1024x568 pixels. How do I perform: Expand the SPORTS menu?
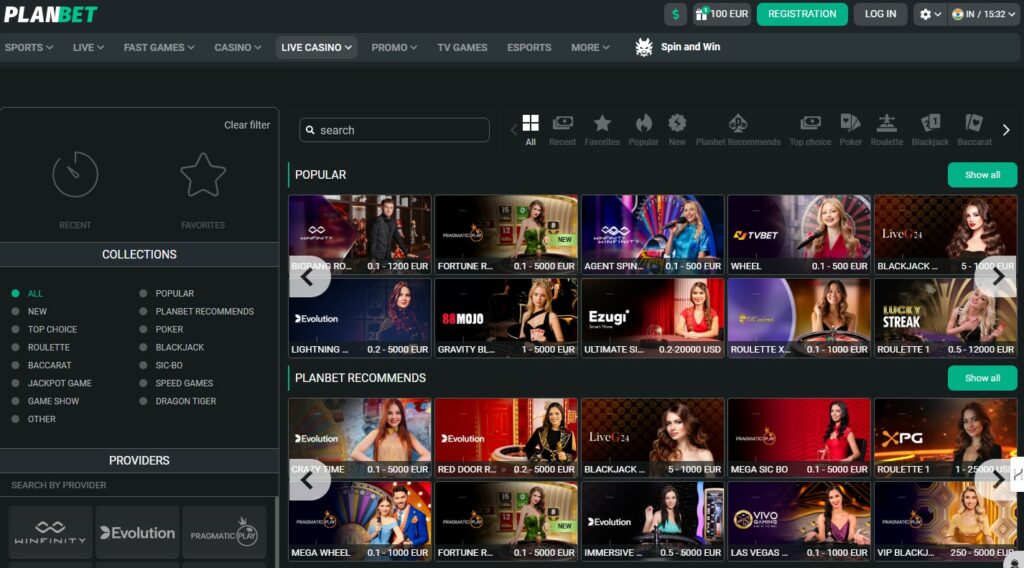pyautogui.click(x=29, y=47)
